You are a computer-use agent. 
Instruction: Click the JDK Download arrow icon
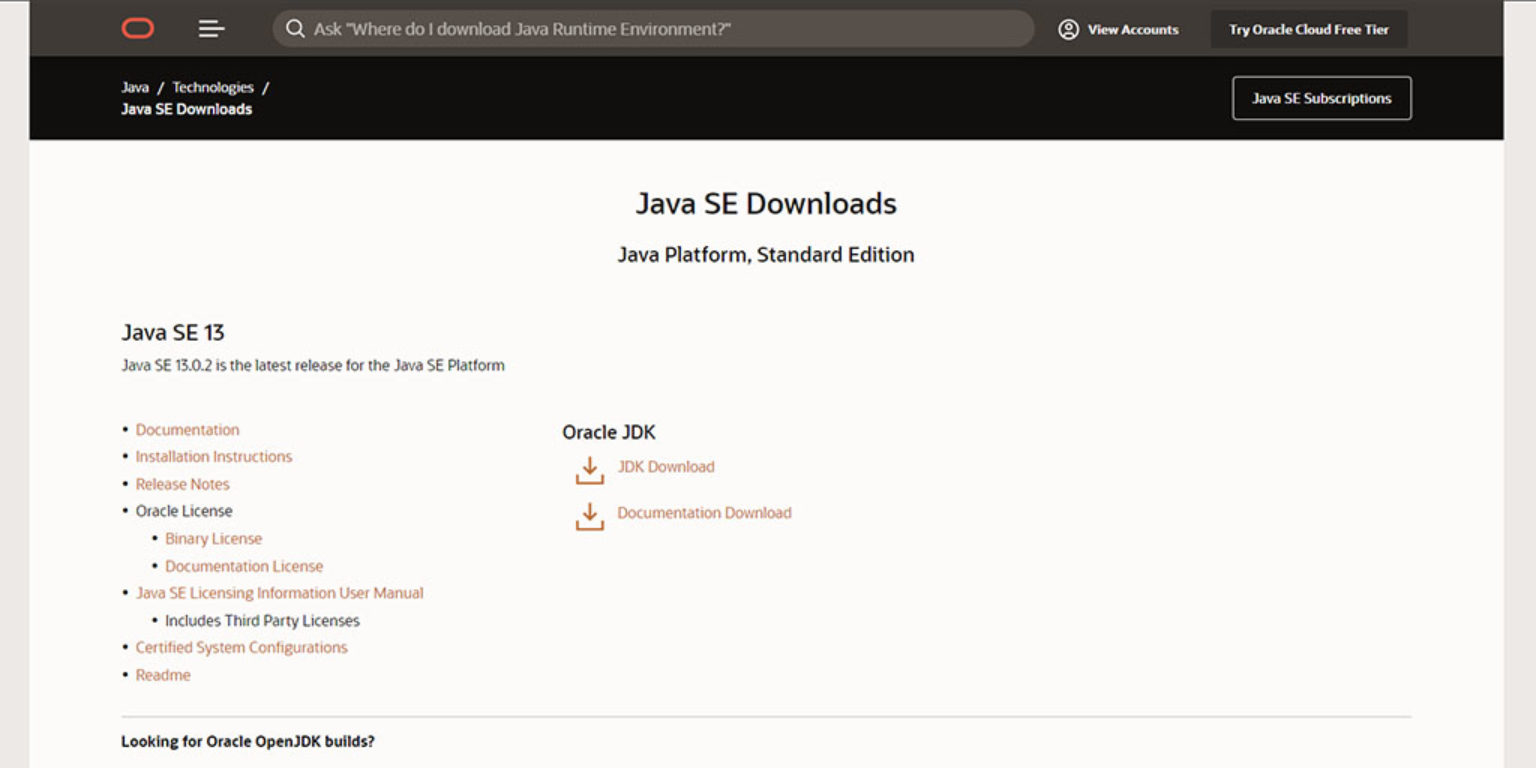tap(590, 470)
